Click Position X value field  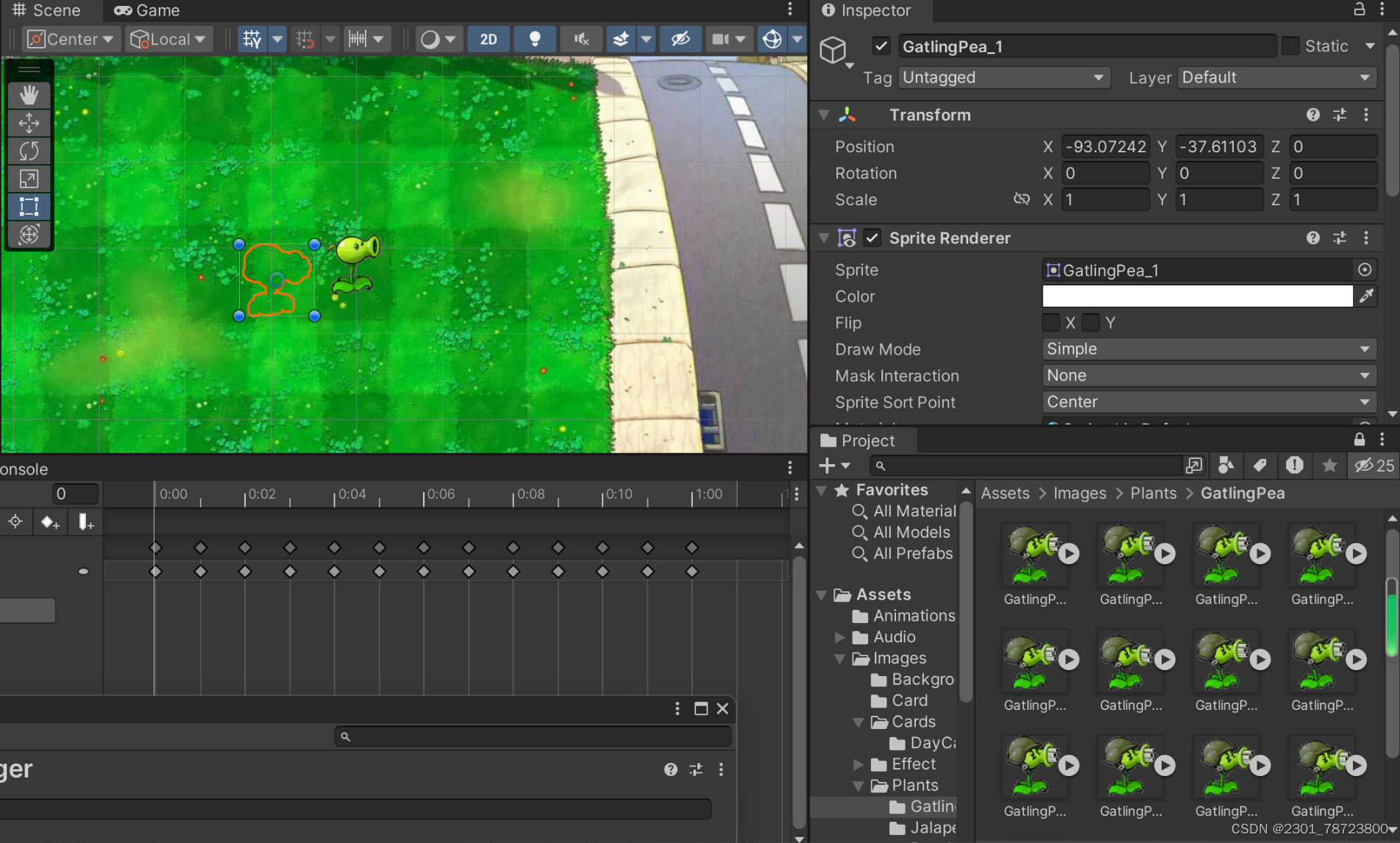tap(1106, 146)
